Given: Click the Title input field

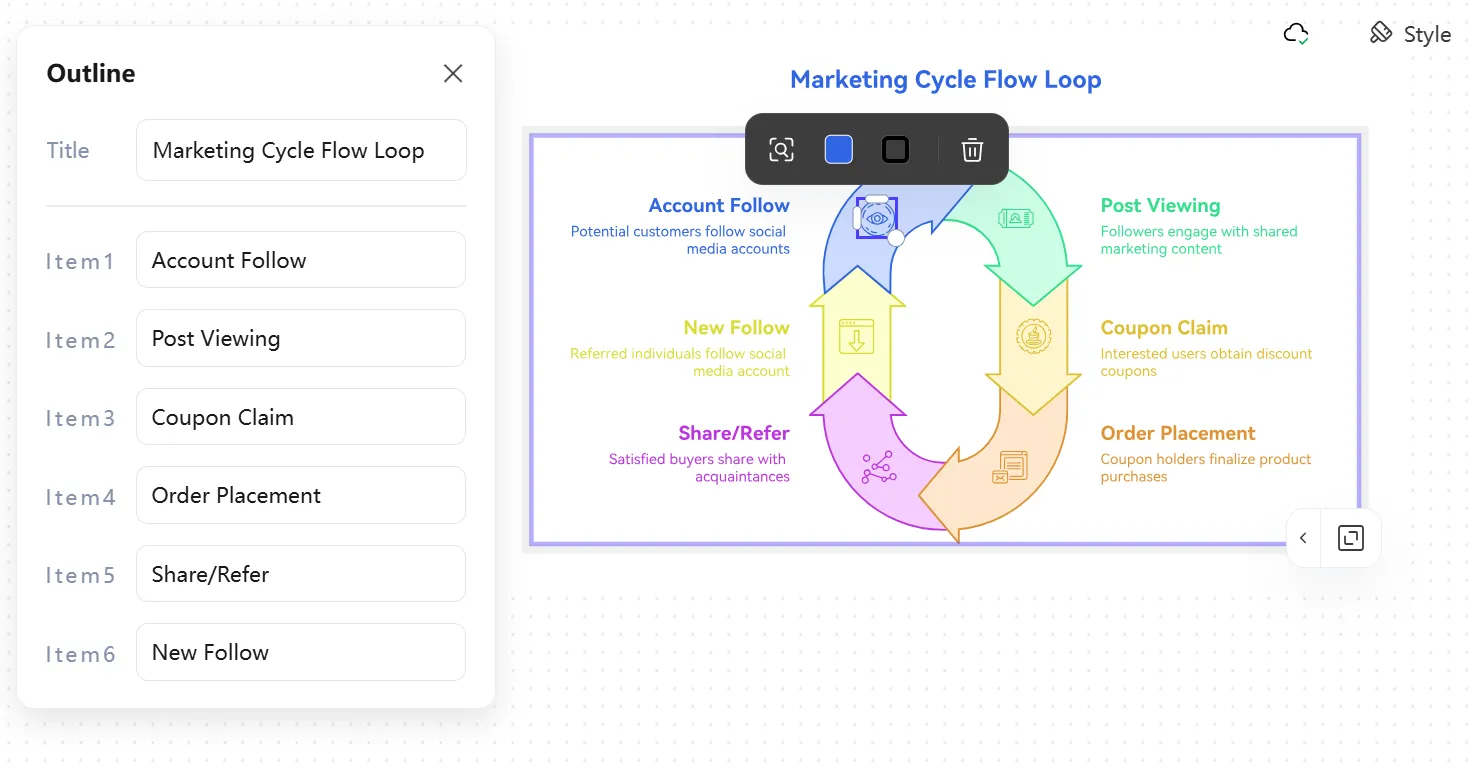Looking at the screenshot, I should (301, 150).
